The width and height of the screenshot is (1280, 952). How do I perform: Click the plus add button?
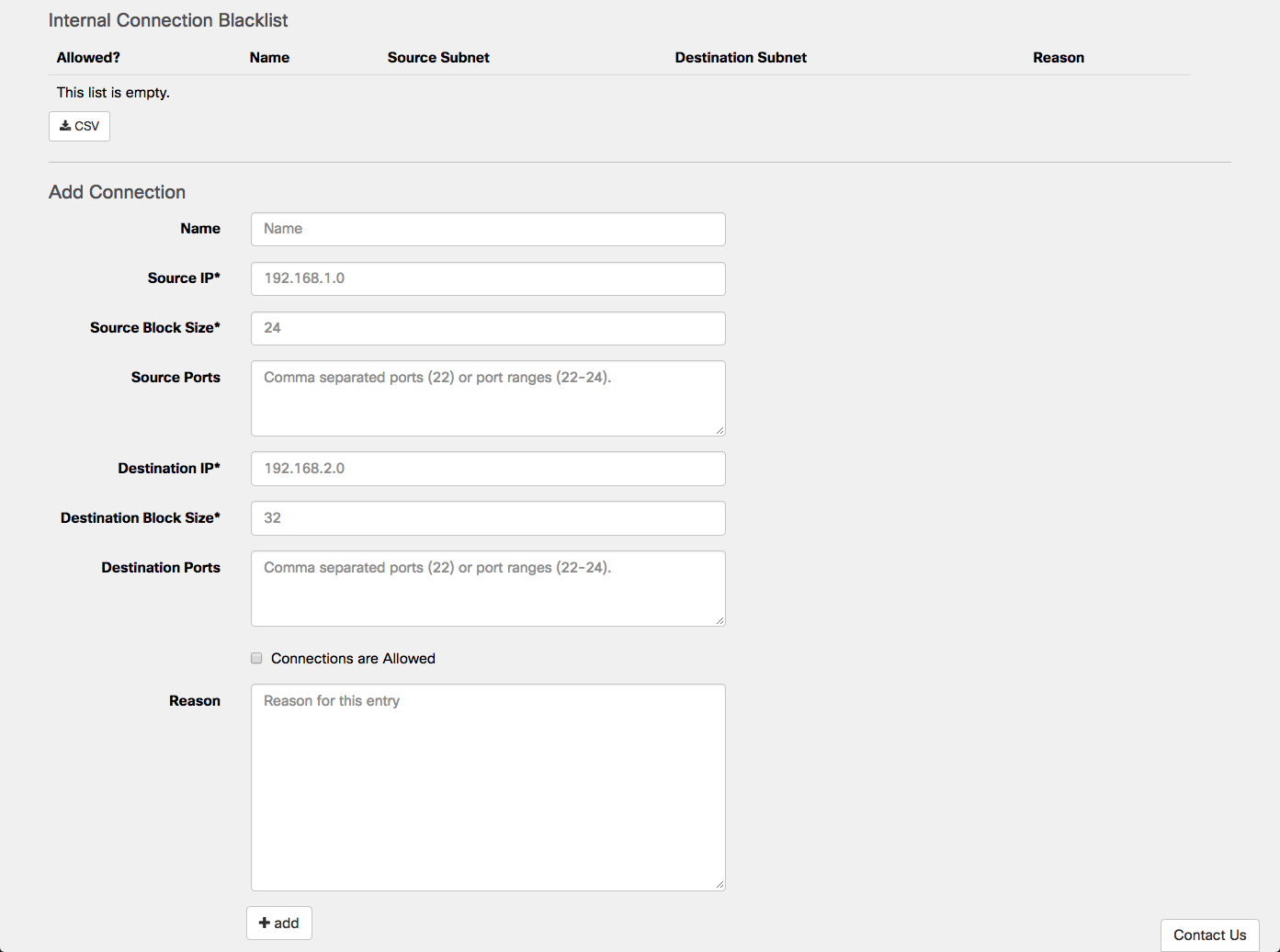[279, 923]
